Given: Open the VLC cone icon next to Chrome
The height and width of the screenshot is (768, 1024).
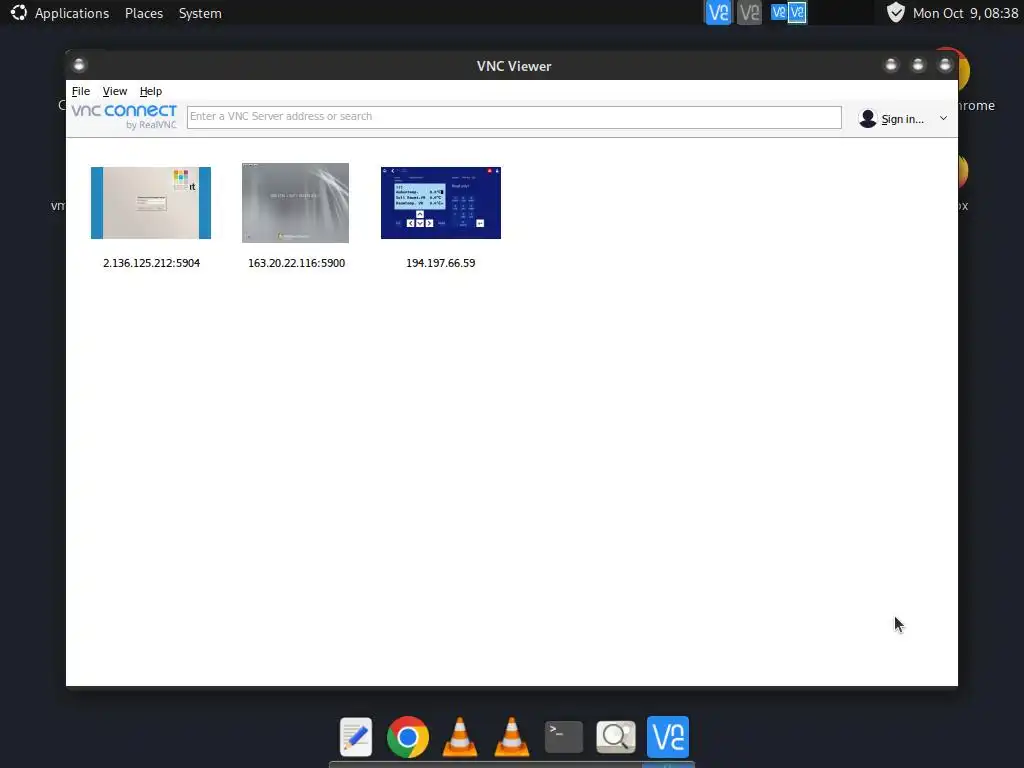Looking at the screenshot, I should [460, 737].
